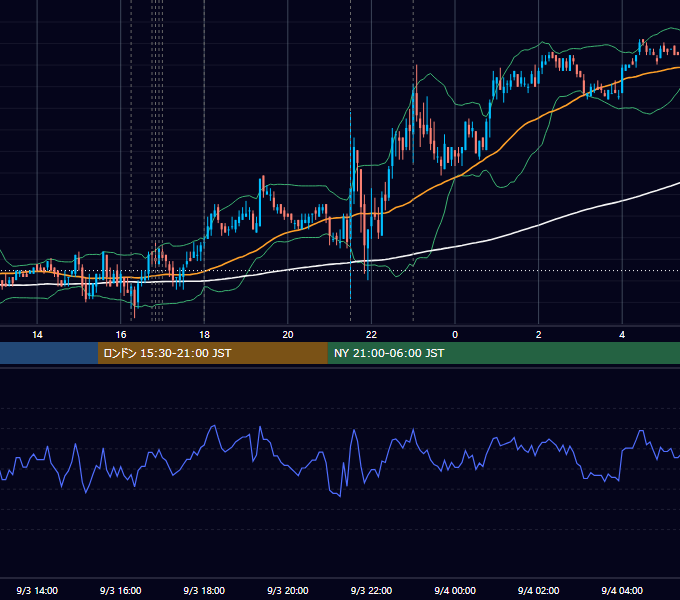The width and height of the screenshot is (680, 600).
Task: Click the cyan dashed vertical marker before 22
Action: click(x=350, y=206)
